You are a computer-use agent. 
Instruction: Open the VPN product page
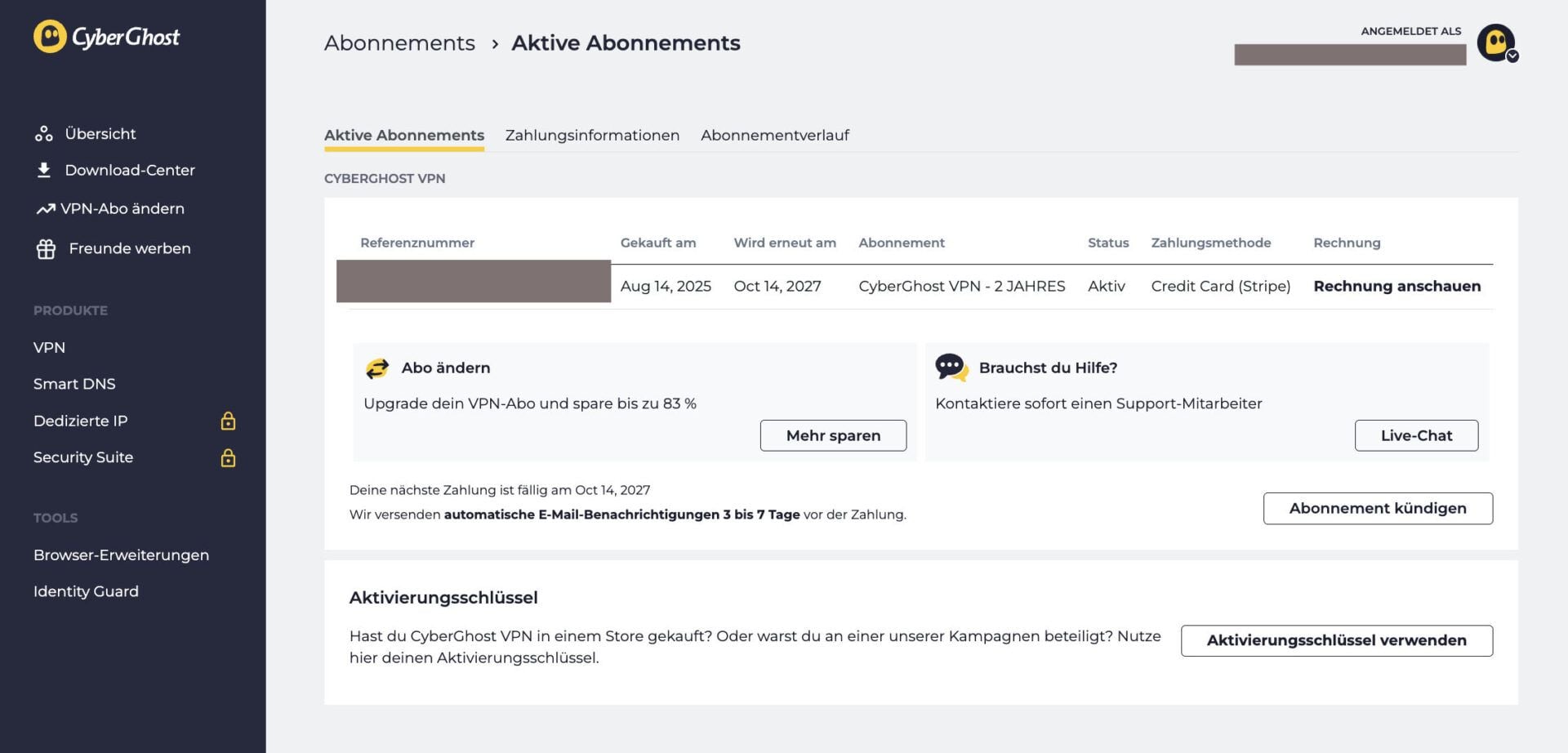point(49,347)
